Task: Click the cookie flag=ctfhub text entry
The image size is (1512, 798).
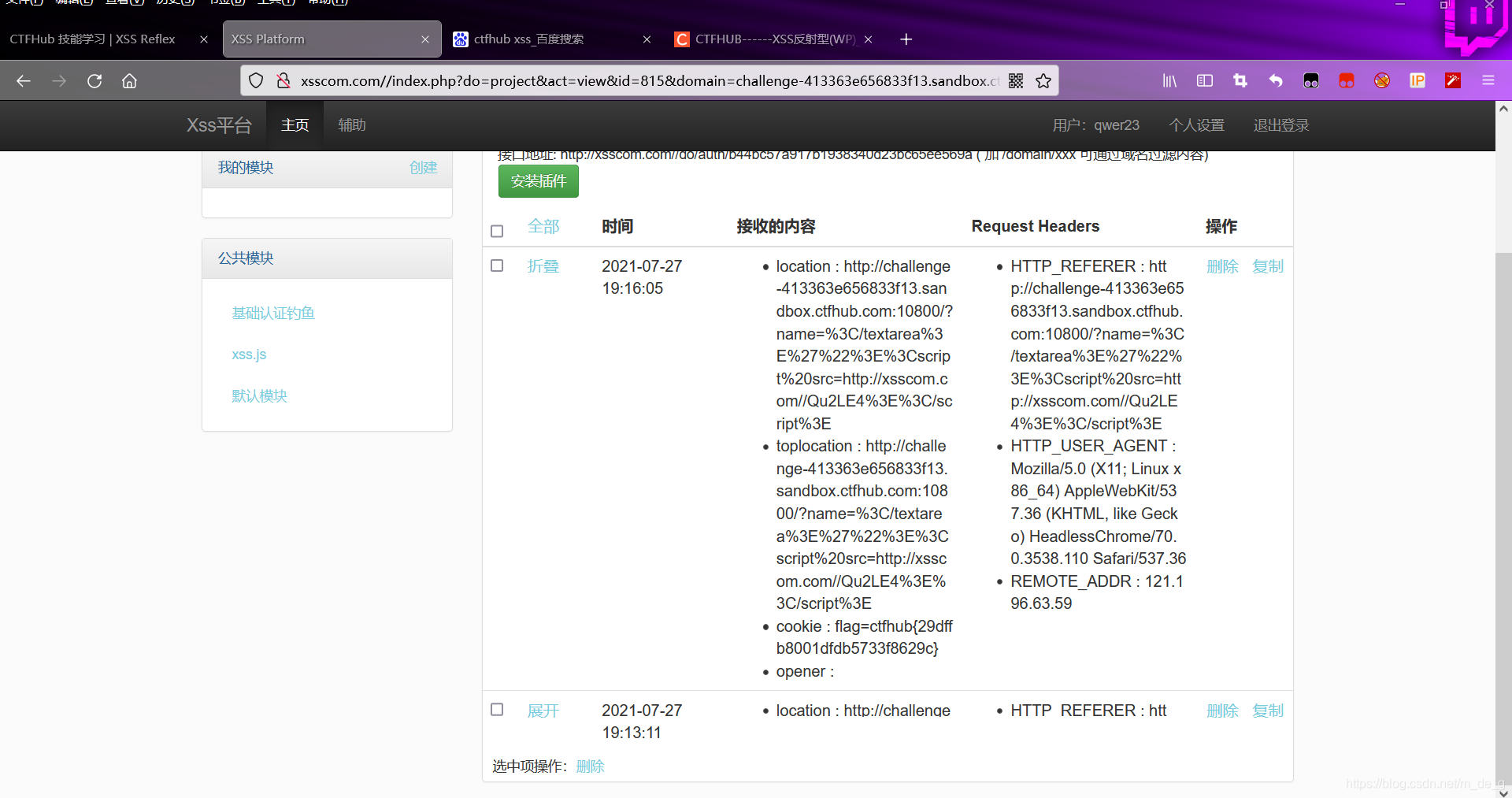Action: click(864, 637)
